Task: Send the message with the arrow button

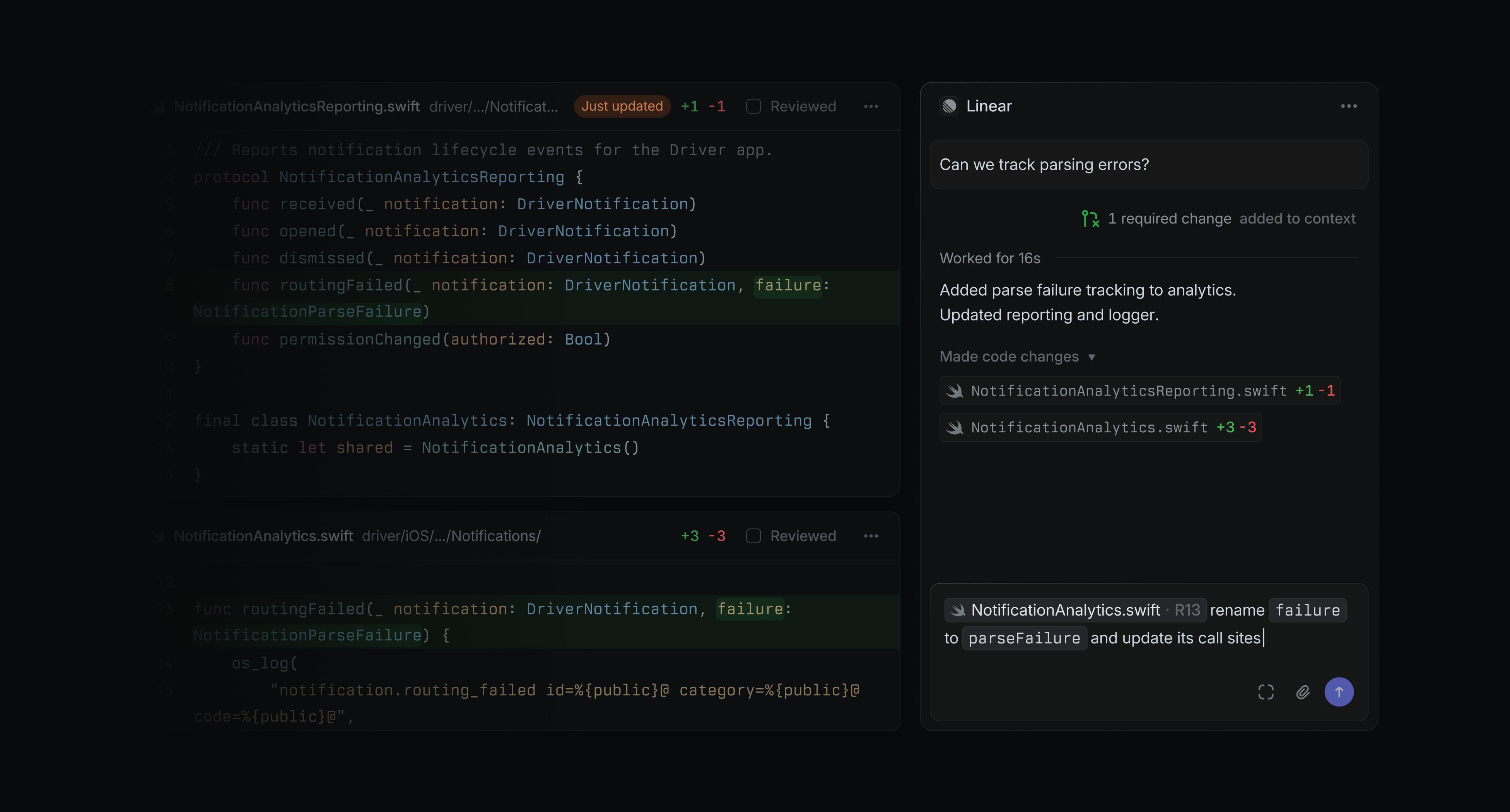Action: (1339, 692)
